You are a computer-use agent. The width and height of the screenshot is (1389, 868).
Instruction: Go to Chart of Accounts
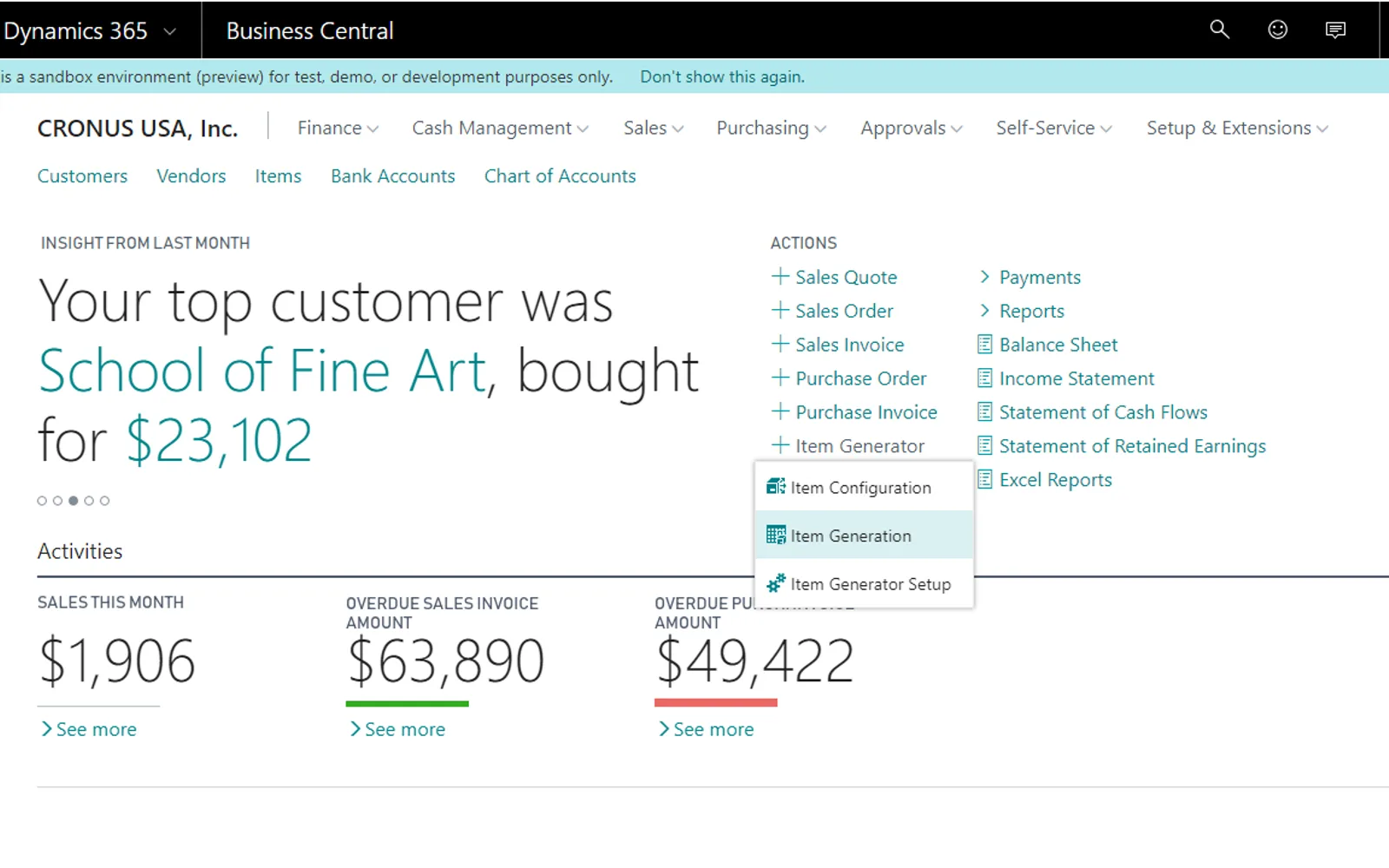(560, 176)
